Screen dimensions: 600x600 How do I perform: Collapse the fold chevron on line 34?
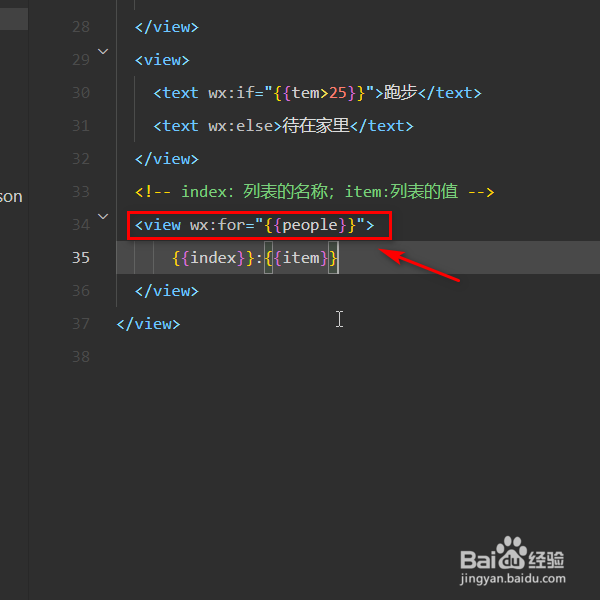pyautogui.click(x=103, y=216)
